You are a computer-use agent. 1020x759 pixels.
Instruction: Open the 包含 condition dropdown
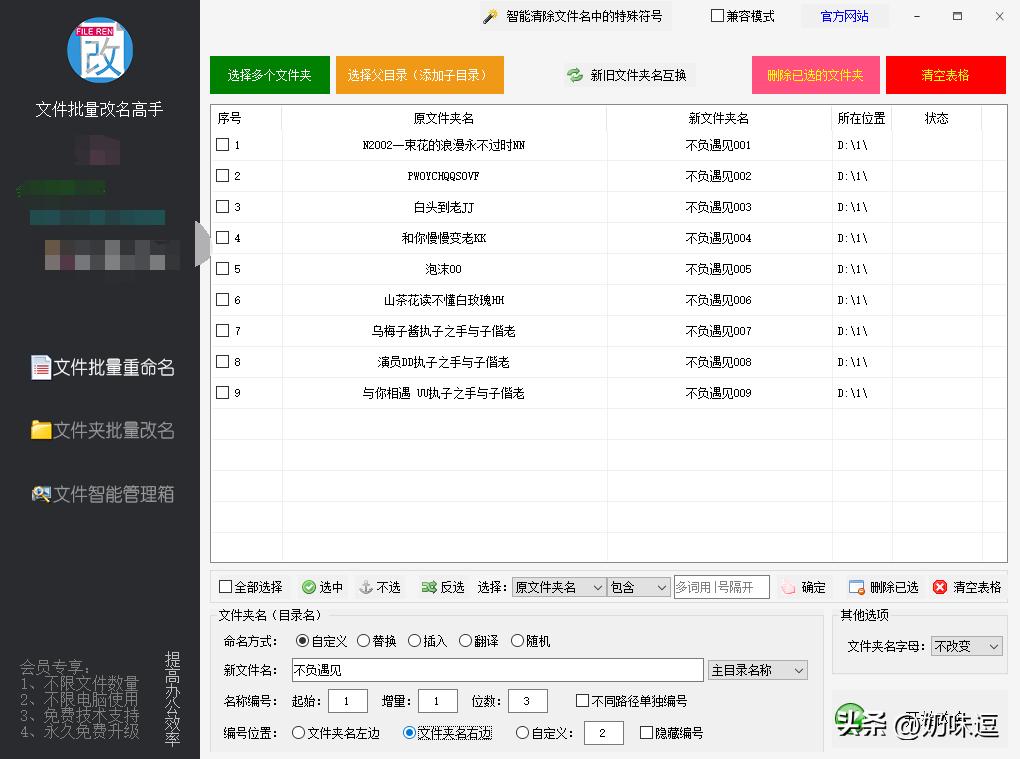(x=638, y=587)
